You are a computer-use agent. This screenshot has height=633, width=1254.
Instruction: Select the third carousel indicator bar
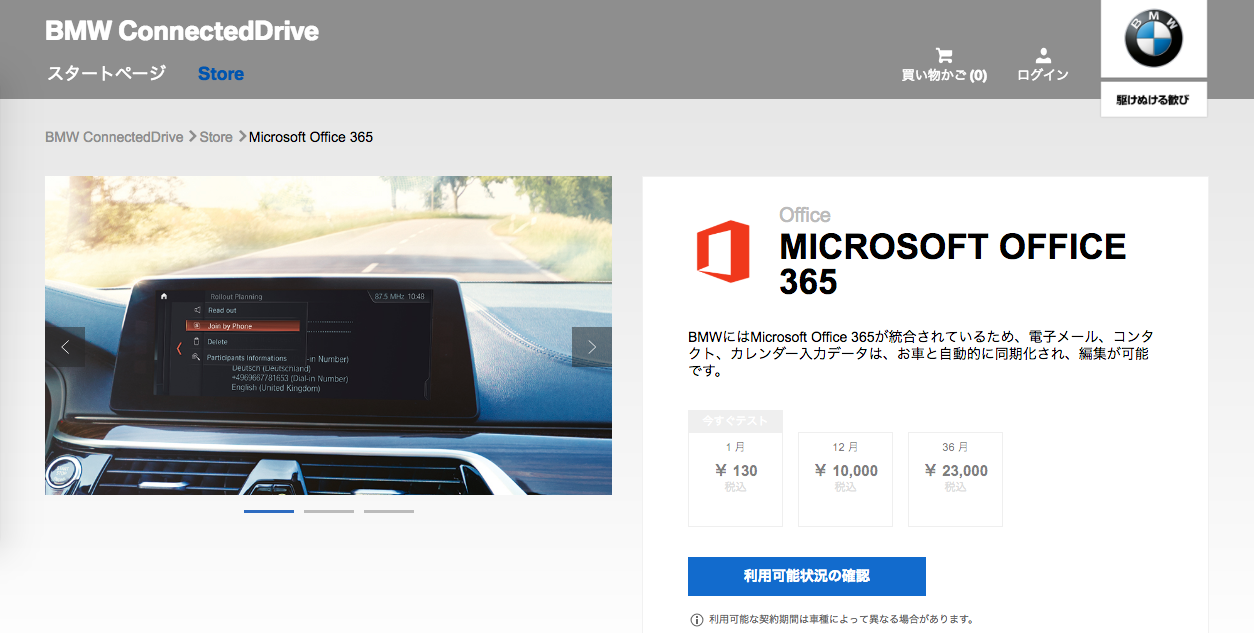pos(389,511)
